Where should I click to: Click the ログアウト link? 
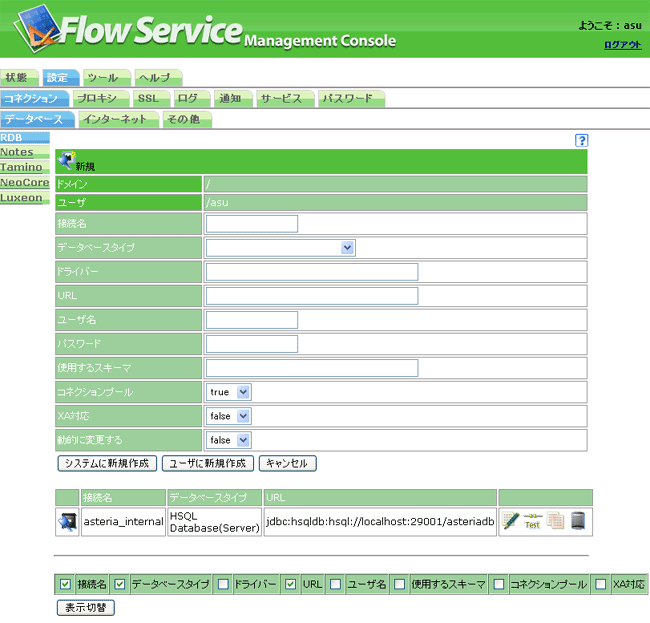(622, 45)
